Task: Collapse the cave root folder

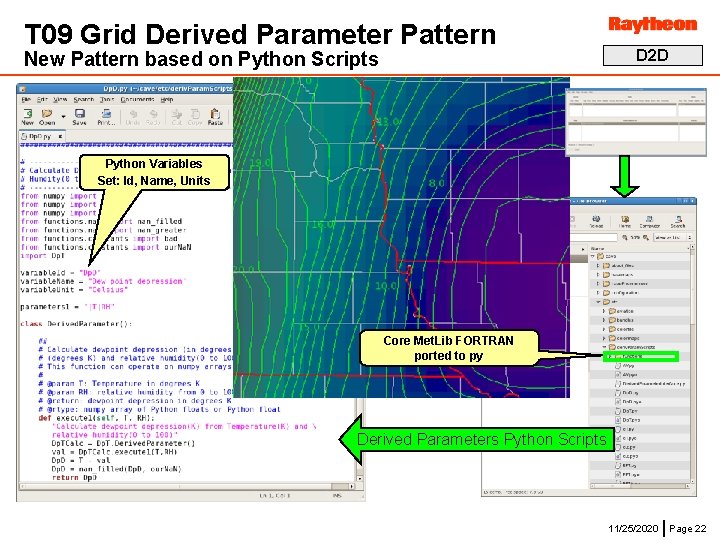Action: [x=593, y=256]
